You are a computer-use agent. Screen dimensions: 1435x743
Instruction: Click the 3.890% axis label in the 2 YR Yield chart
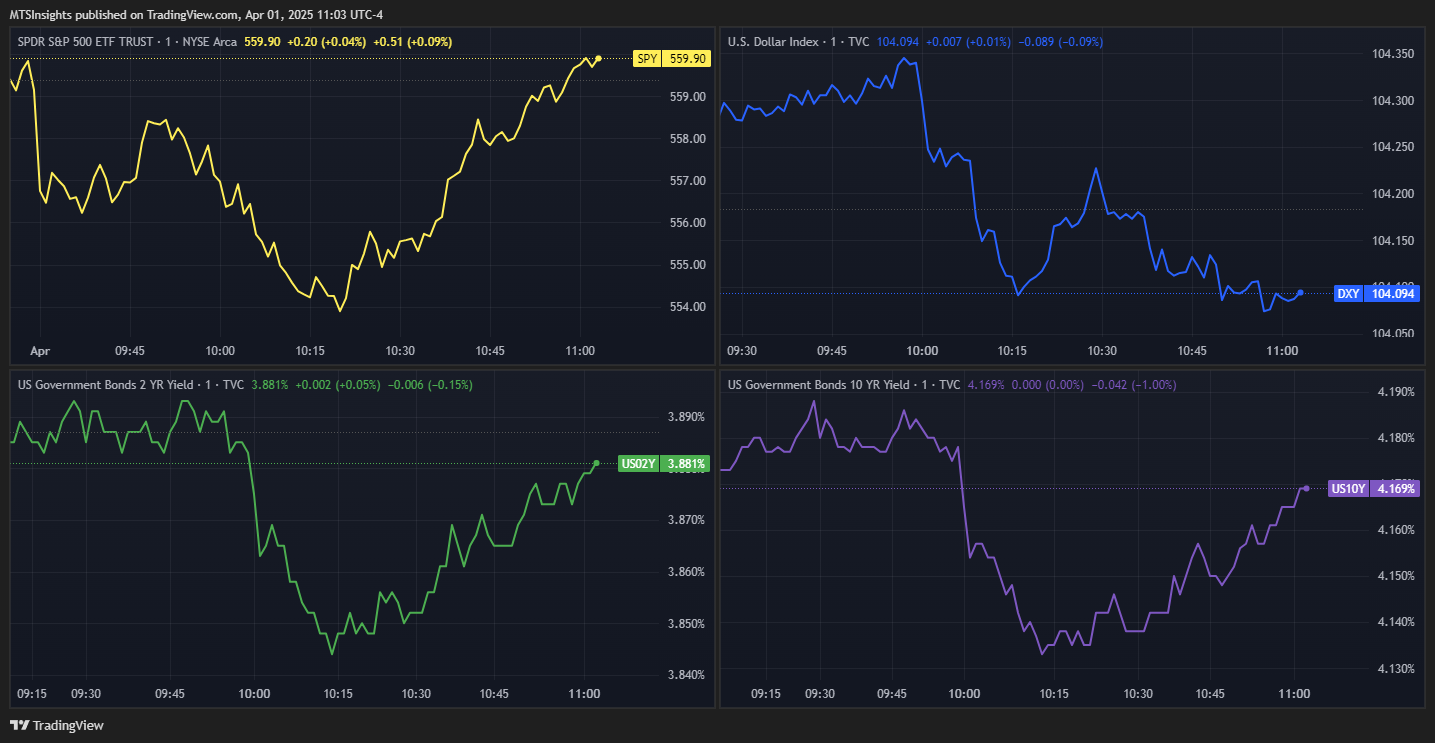coord(685,417)
